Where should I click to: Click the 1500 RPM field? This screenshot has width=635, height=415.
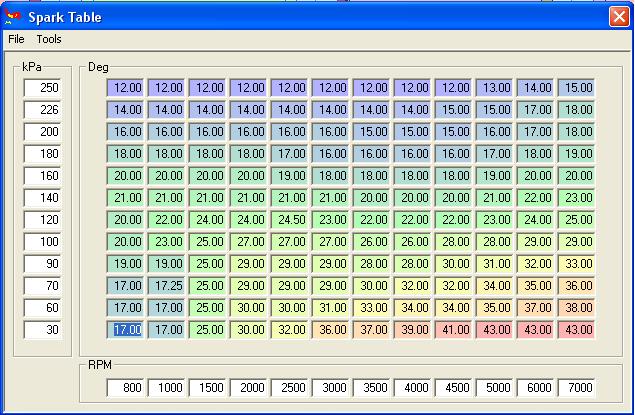point(207,387)
